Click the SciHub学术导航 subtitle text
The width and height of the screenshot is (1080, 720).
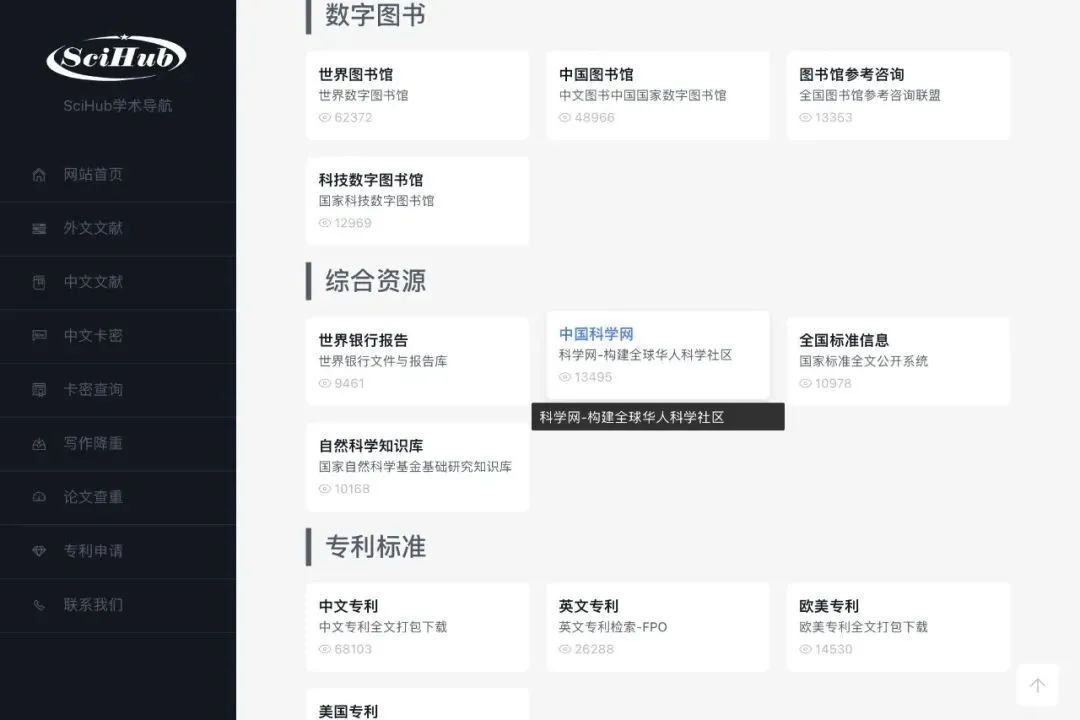(118, 105)
